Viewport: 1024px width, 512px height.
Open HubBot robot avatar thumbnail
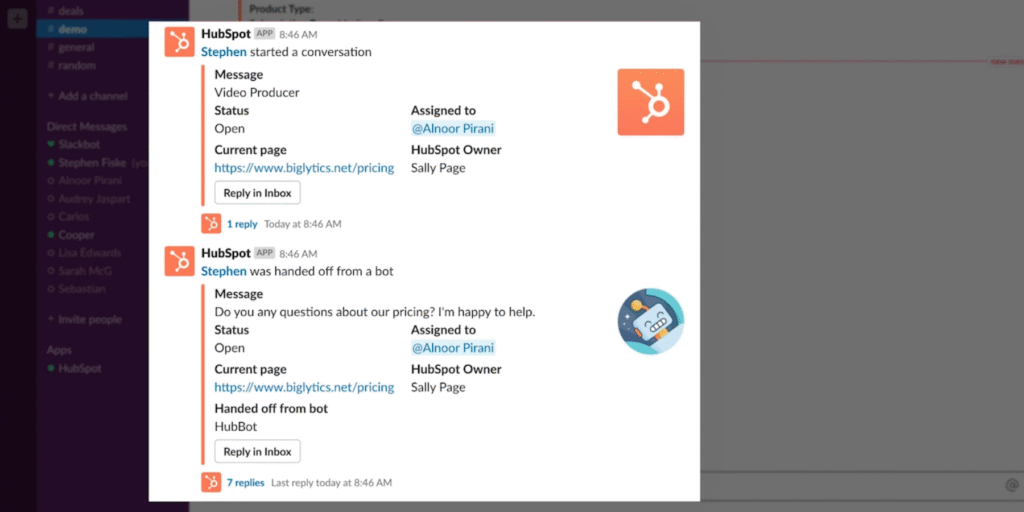[x=650, y=321]
